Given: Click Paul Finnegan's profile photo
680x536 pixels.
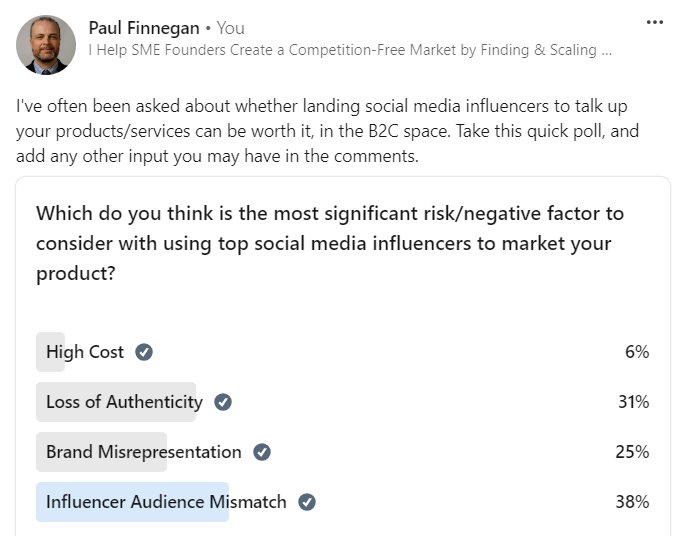Looking at the screenshot, I should click(x=46, y=45).
